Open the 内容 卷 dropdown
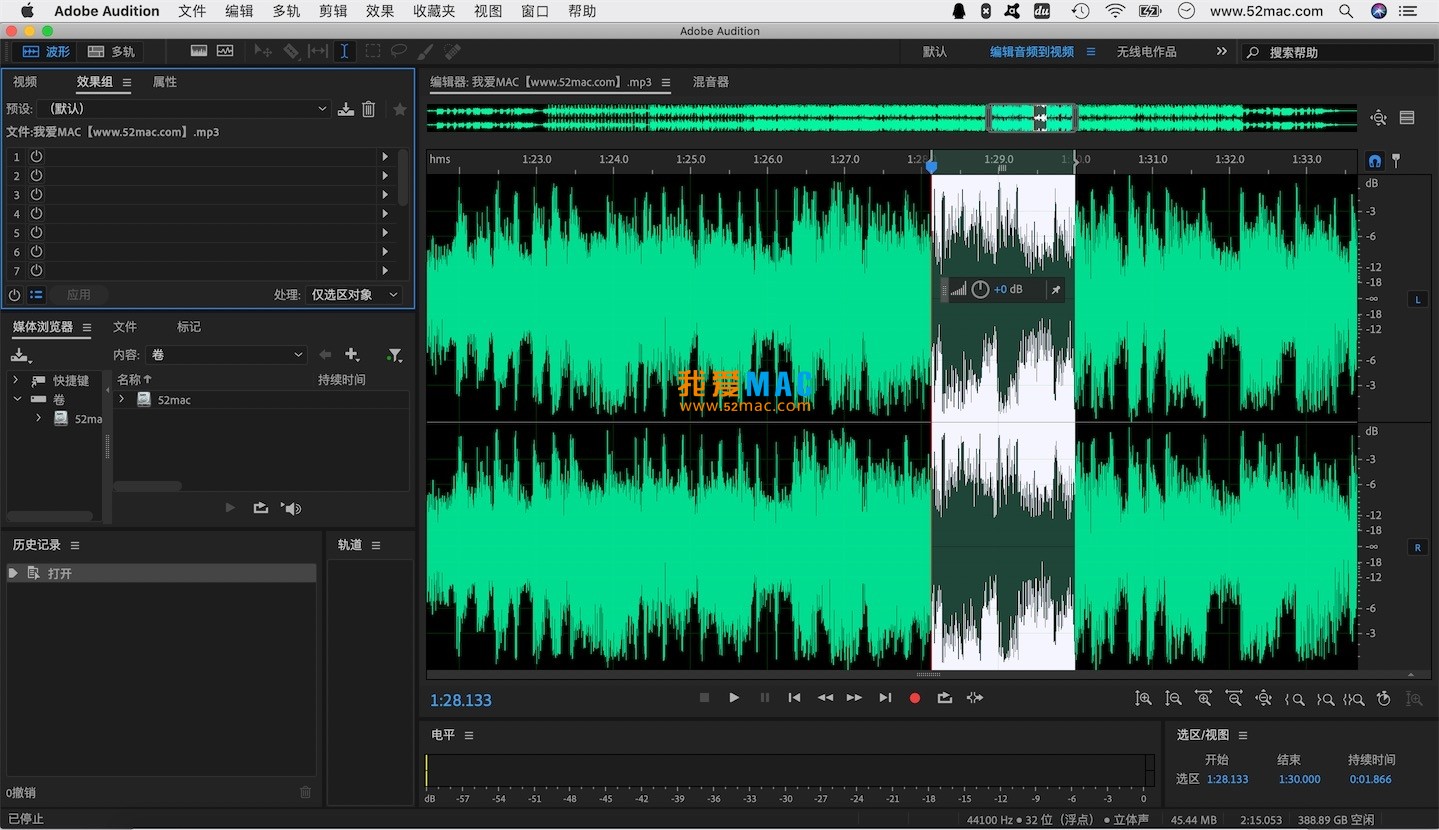Viewport: 1439px width, 830px height. point(226,355)
